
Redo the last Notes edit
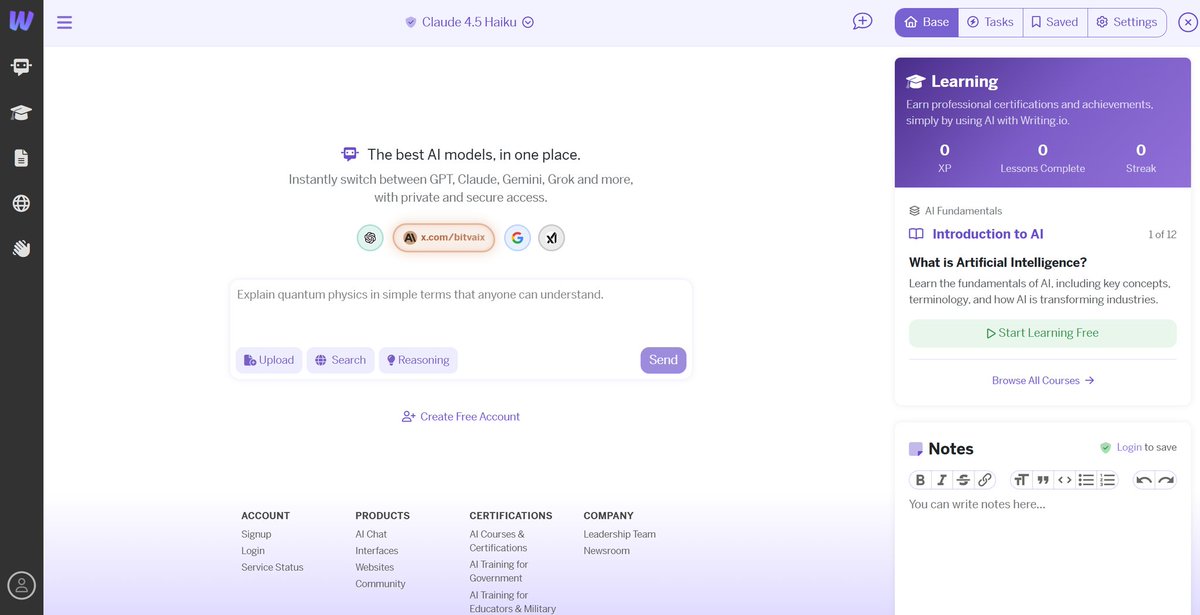pyautogui.click(x=1166, y=480)
